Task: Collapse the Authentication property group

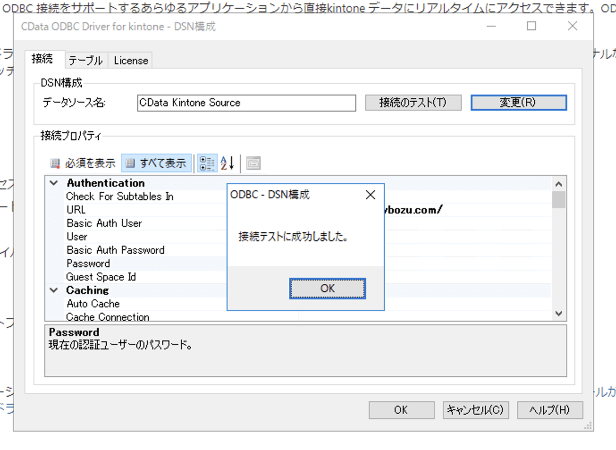Action: 54,183
